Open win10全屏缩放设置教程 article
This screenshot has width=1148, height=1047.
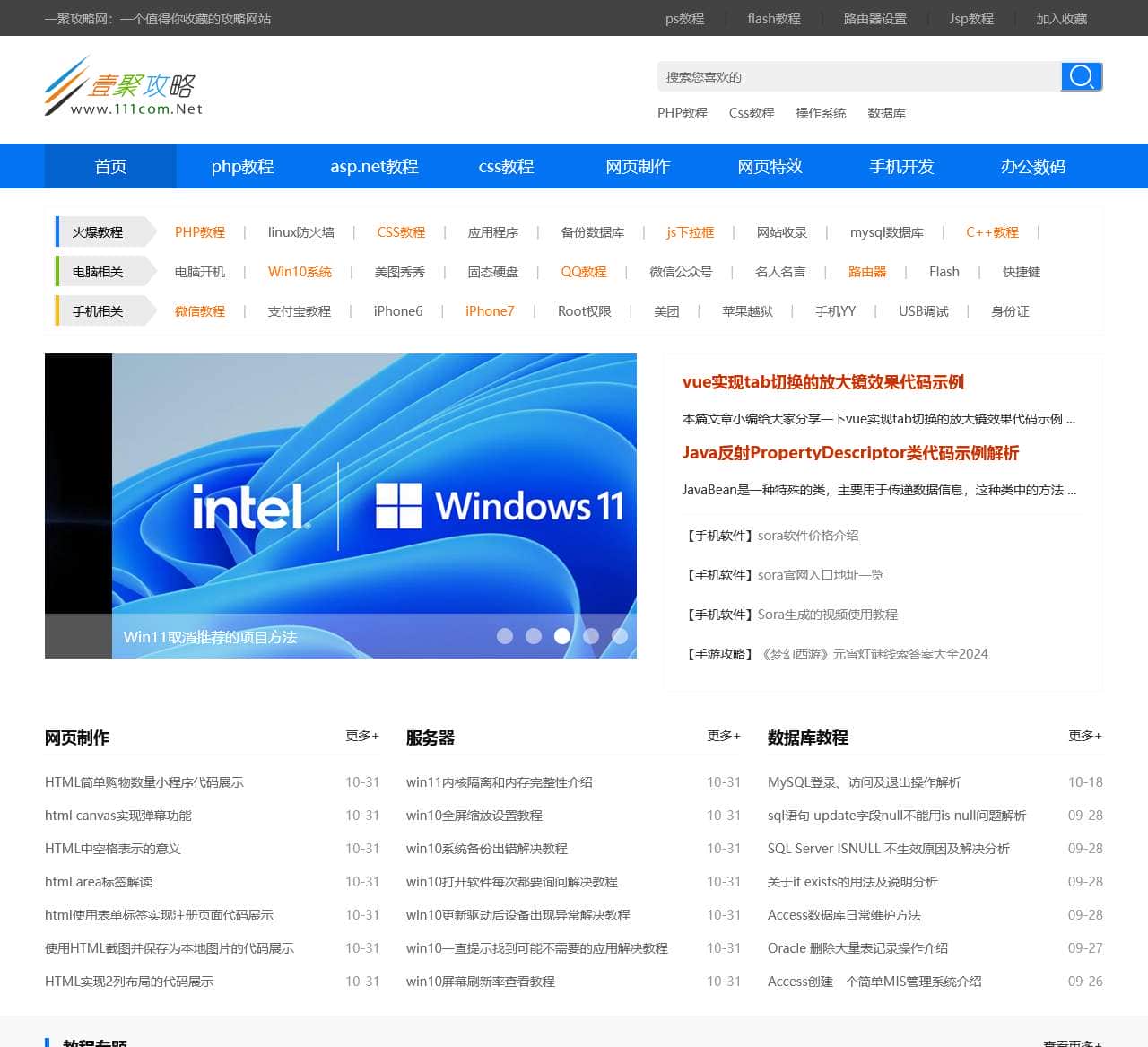click(474, 816)
